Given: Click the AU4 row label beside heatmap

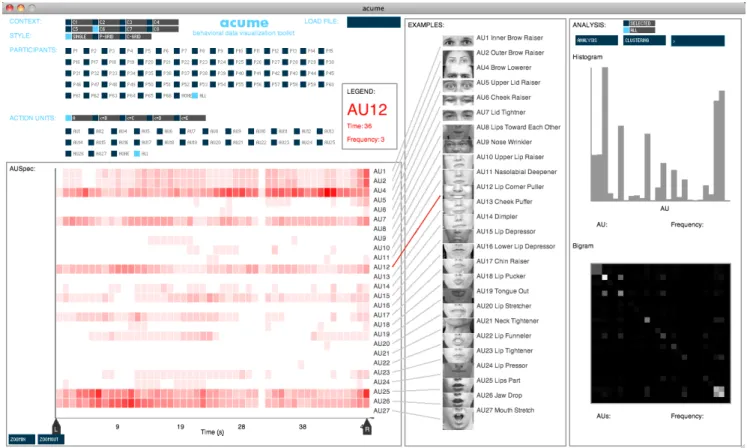Looking at the screenshot, I should point(379,190).
